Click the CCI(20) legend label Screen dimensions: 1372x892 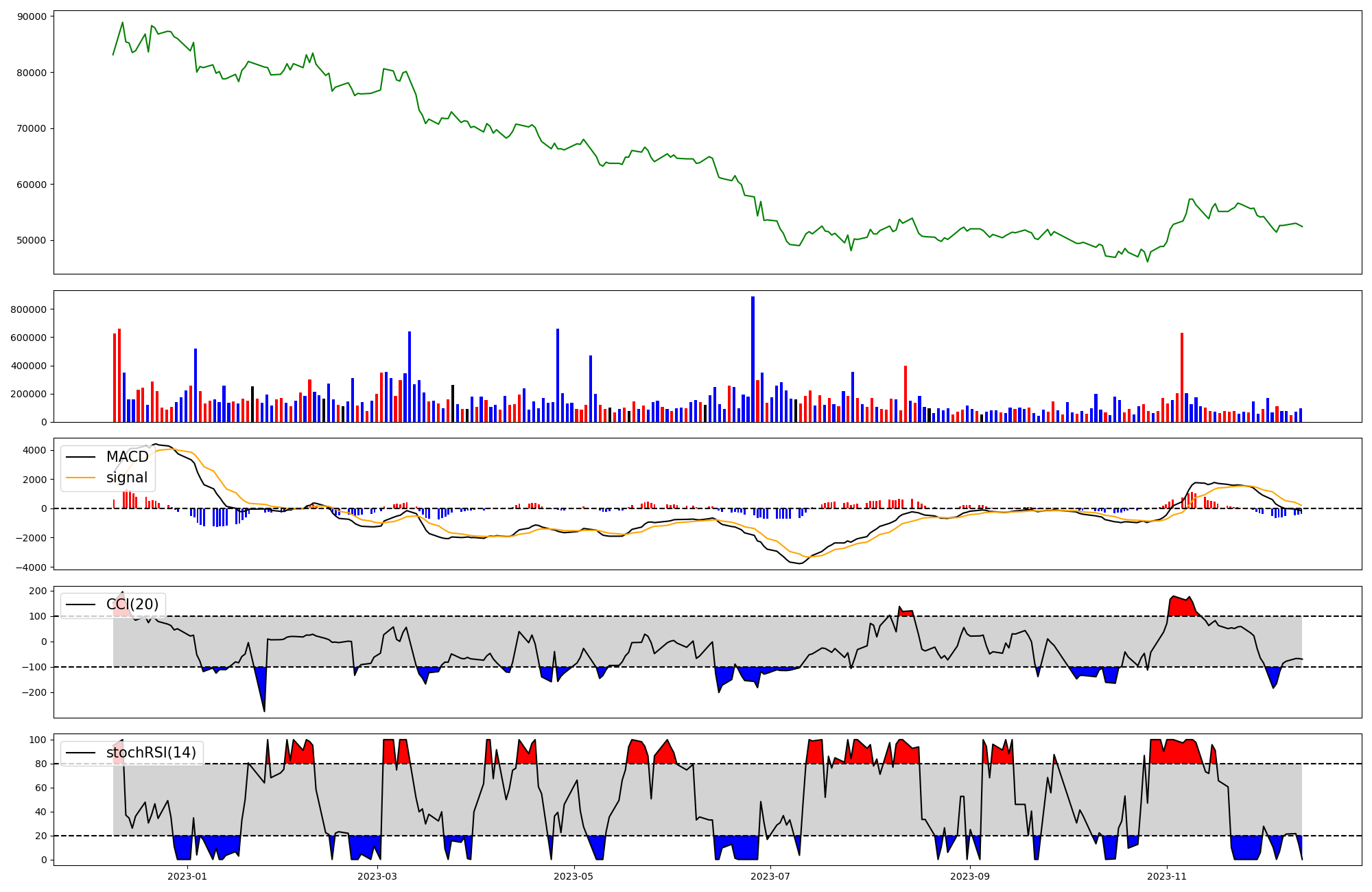(132, 605)
